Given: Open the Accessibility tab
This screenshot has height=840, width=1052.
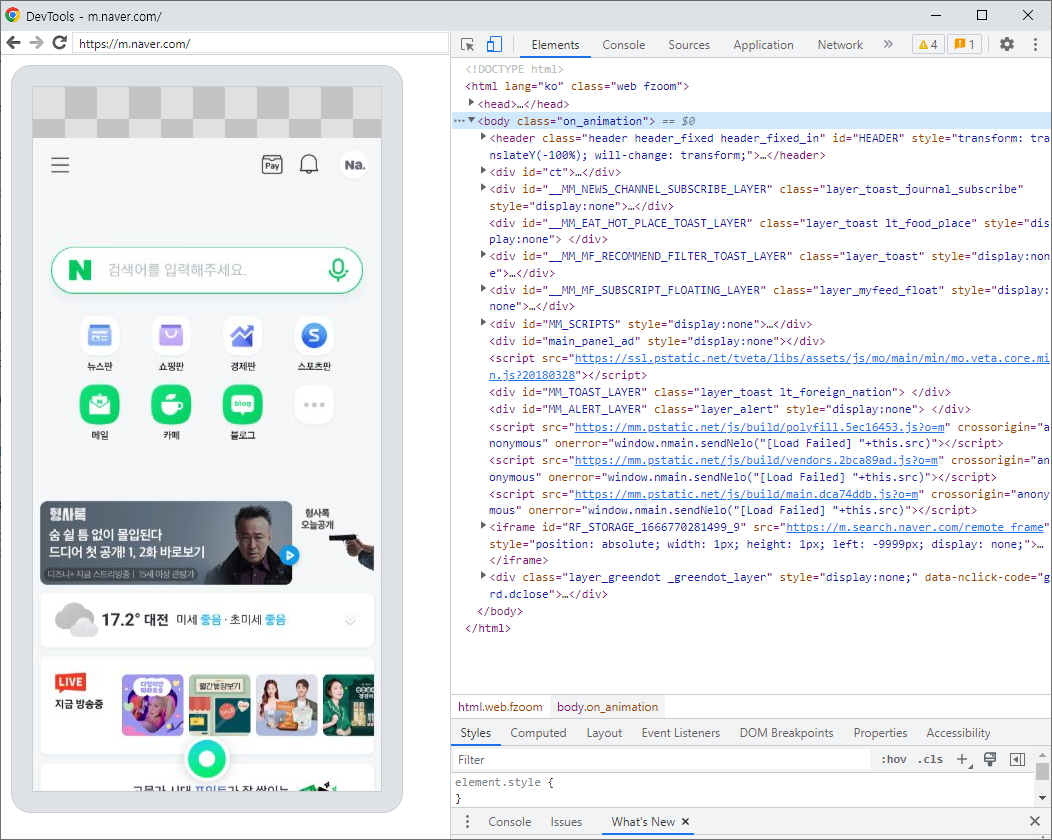Looking at the screenshot, I should tap(958, 733).
